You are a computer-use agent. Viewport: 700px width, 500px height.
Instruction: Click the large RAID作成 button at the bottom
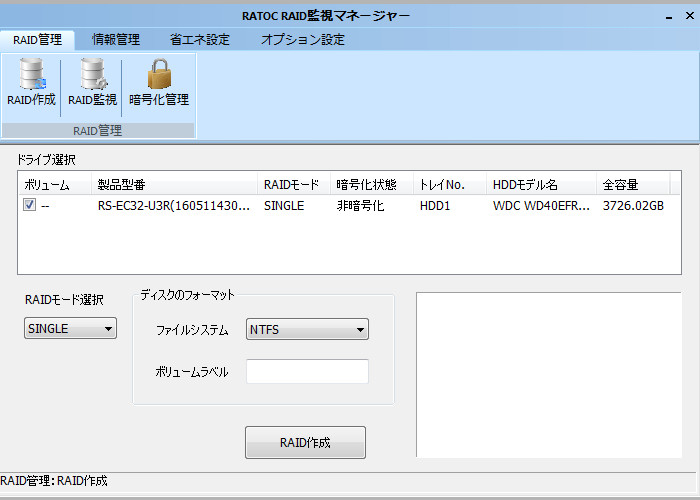pos(305,442)
